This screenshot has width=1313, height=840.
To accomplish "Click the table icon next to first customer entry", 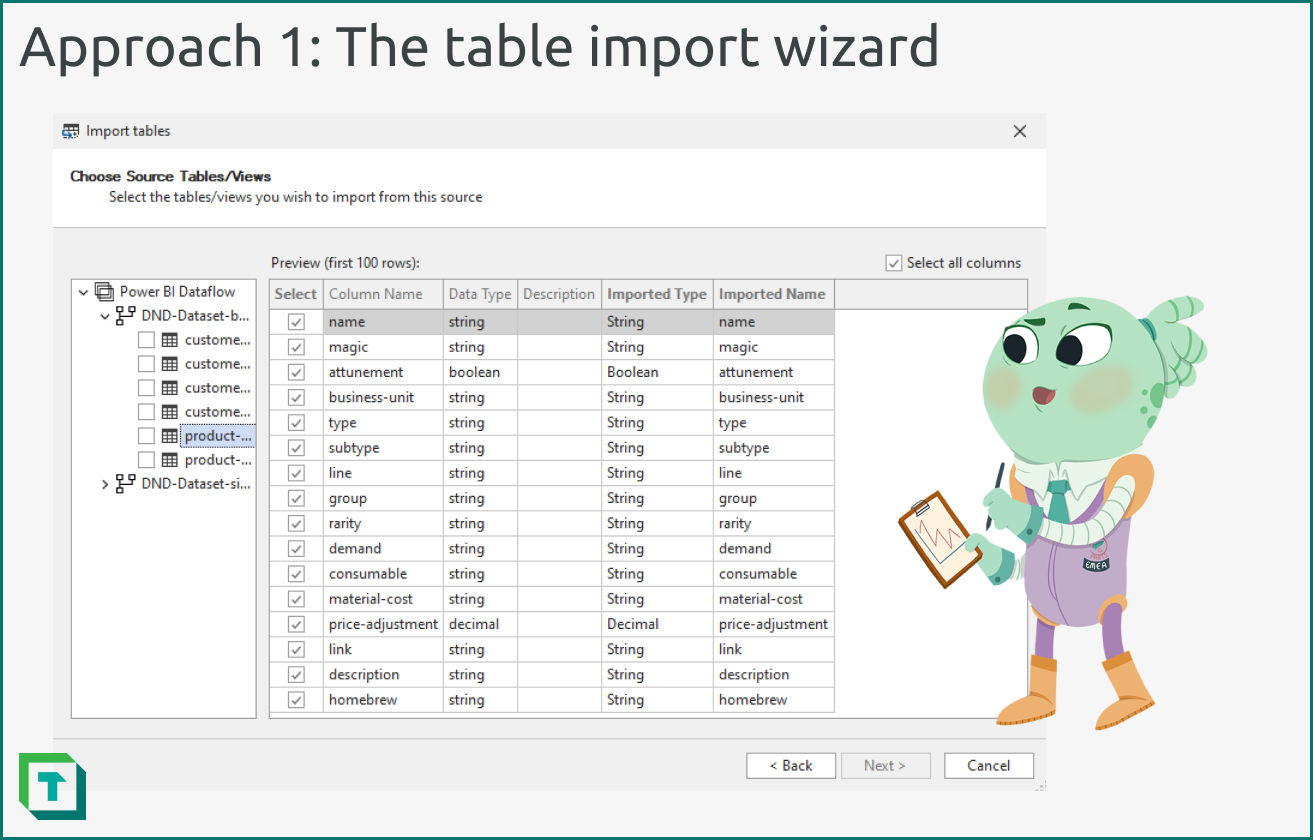I will (167, 339).
